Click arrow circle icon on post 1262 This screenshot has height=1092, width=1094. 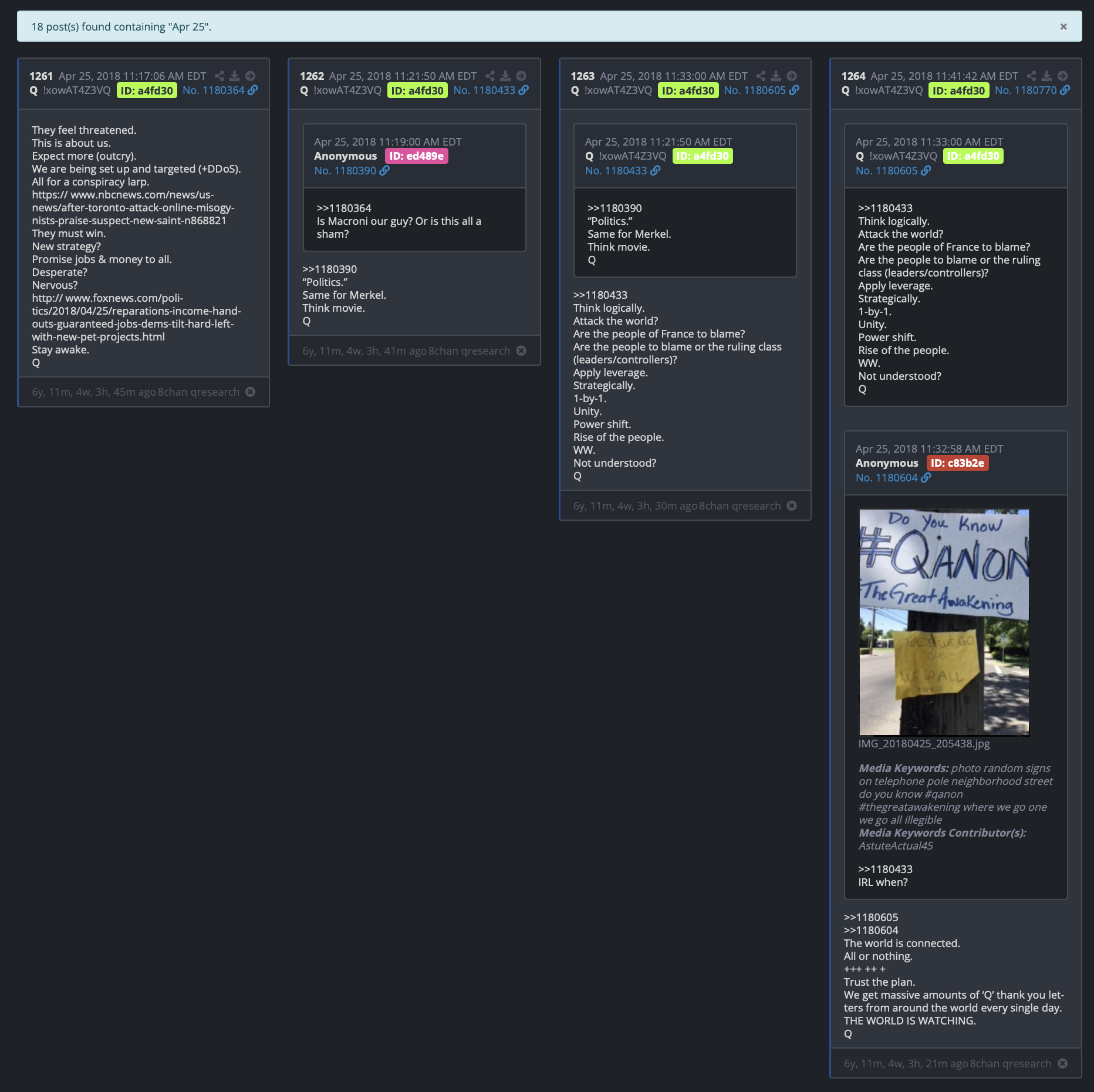tap(521, 76)
